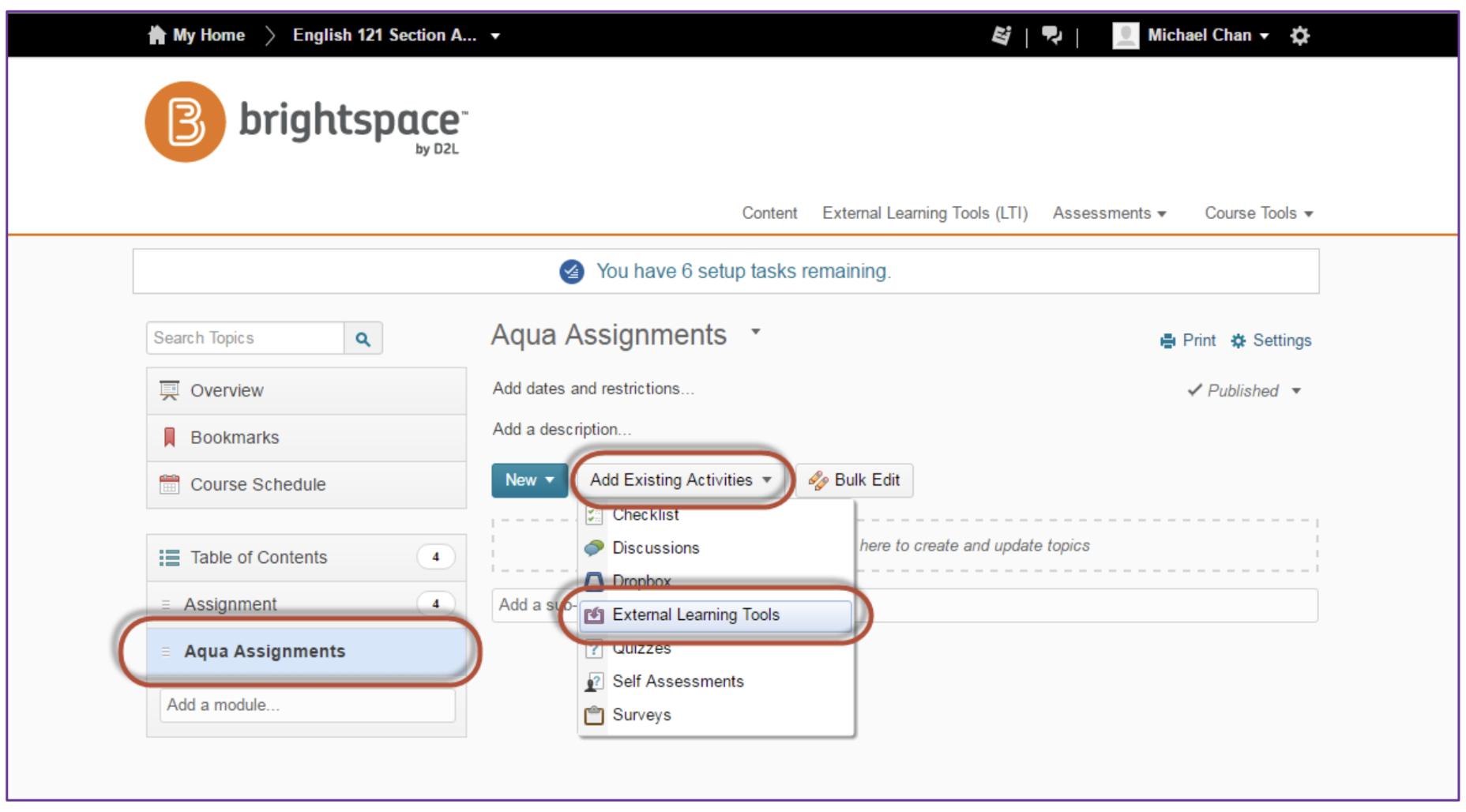1466x812 pixels.
Task: Open the Overview sidebar item
Action: pos(306,391)
